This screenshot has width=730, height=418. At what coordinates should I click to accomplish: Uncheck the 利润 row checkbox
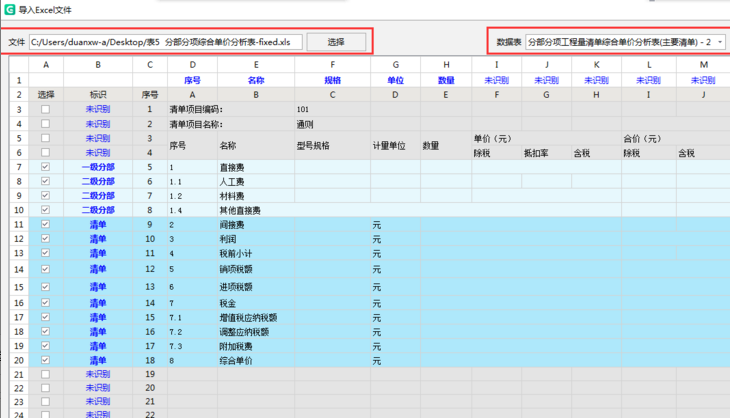point(45,239)
